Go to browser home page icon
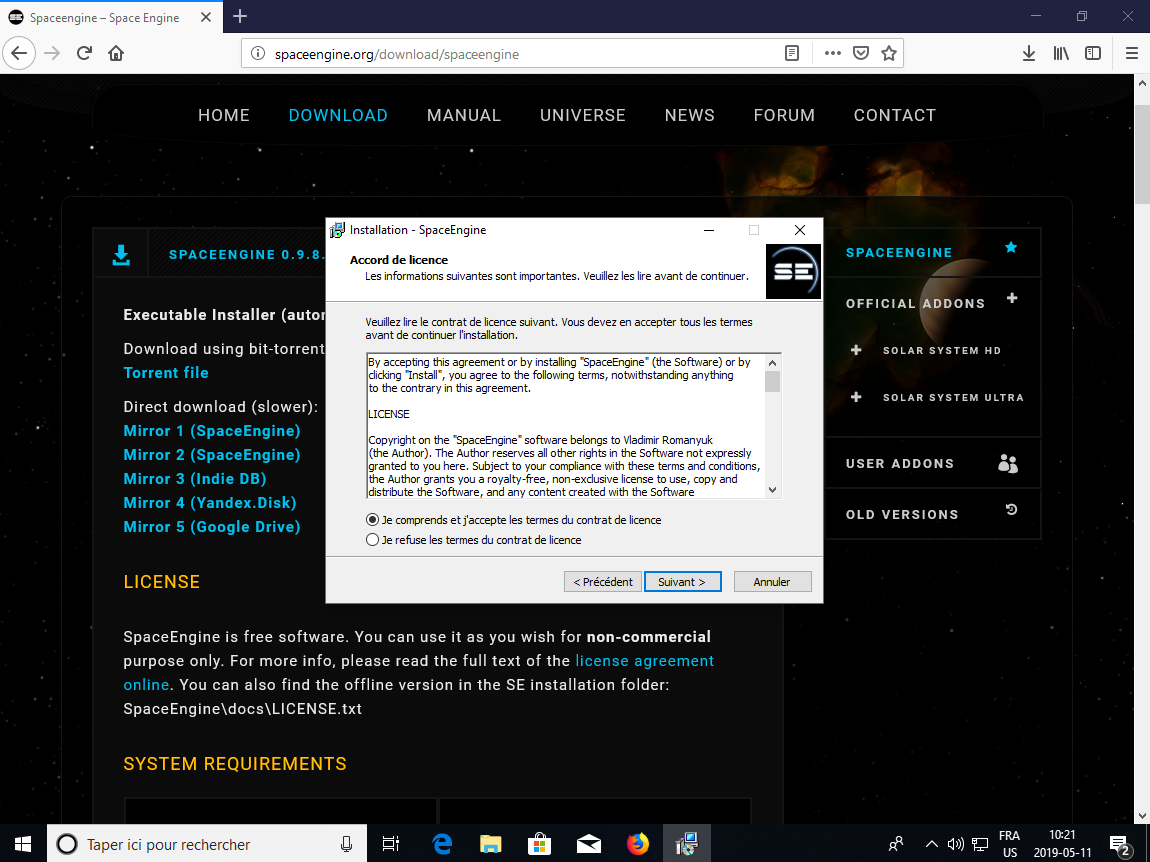 (x=116, y=53)
